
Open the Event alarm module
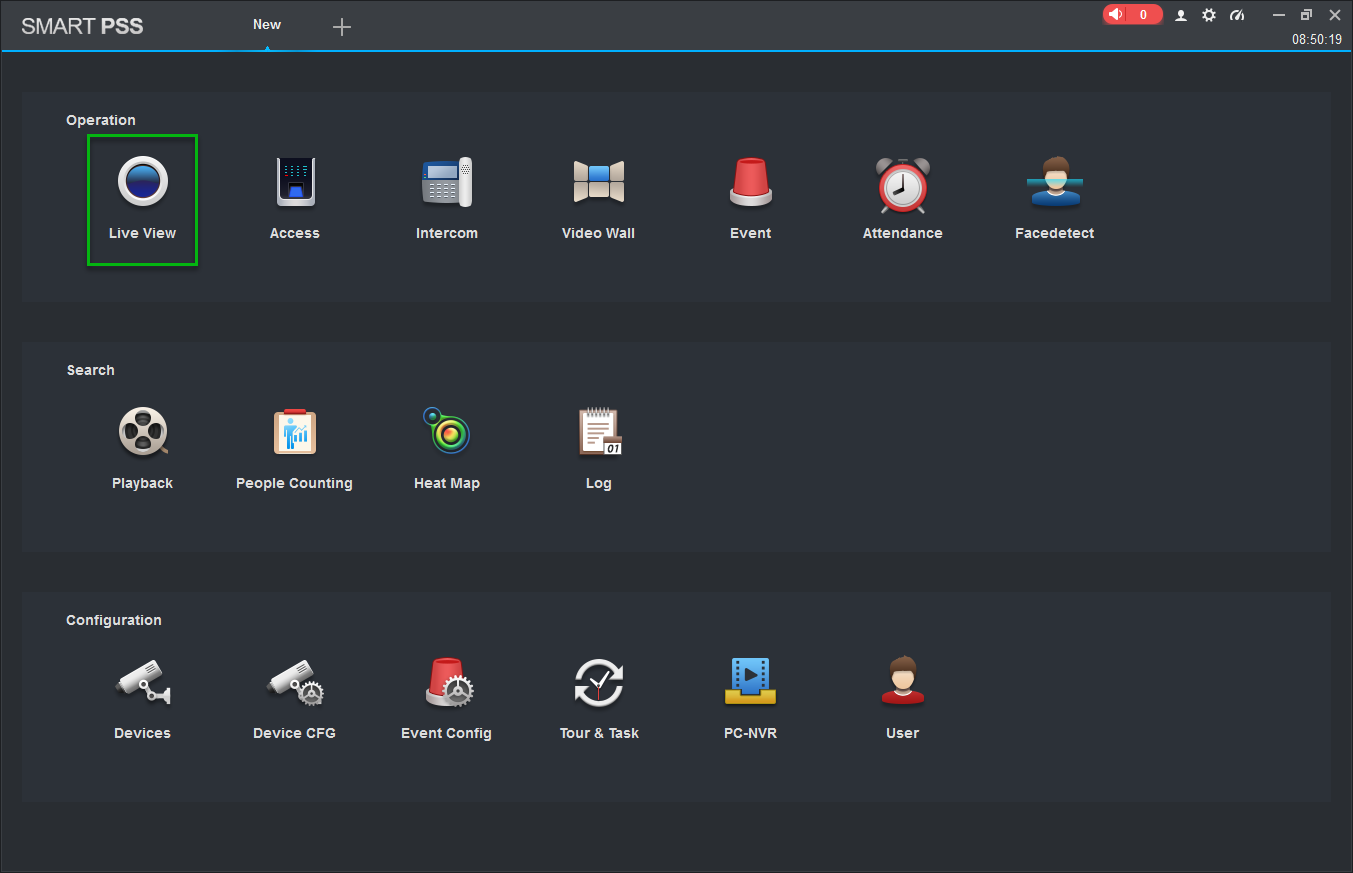[750, 200]
